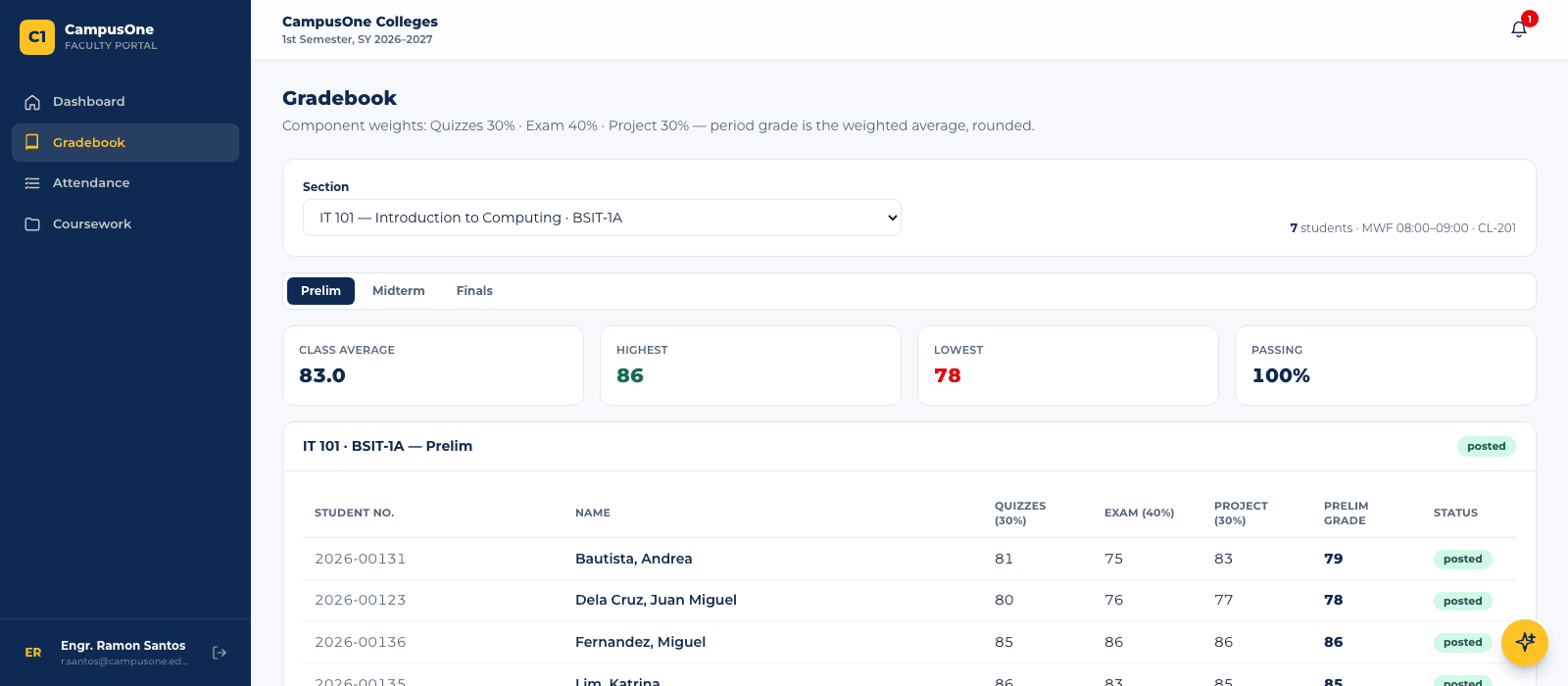Click the r.santos email under profile name
Viewport: 1568px width, 686px height.
(123, 661)
